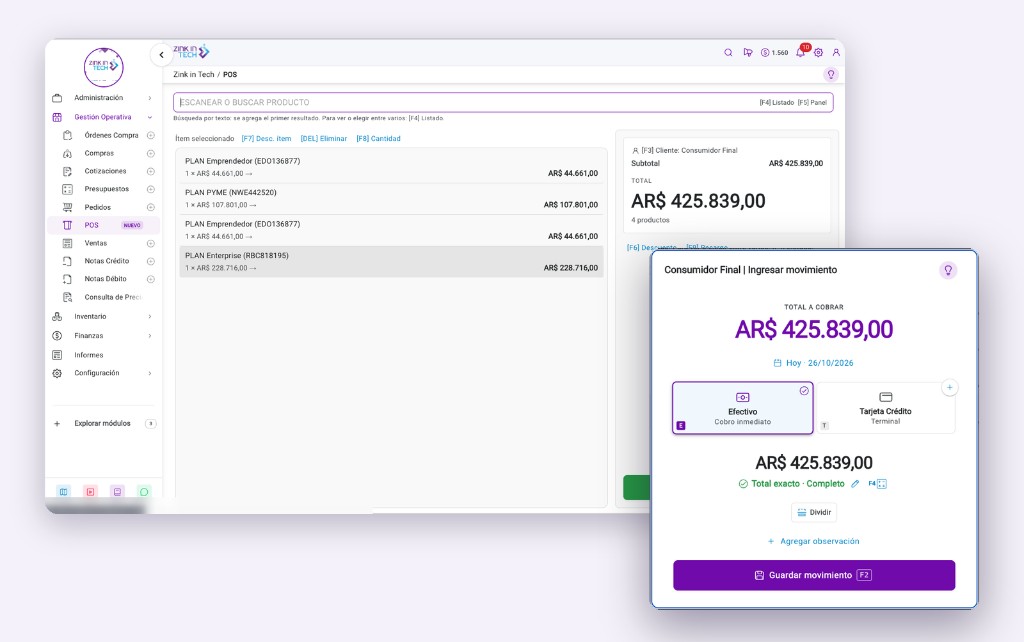The width and height of the screenshot is (1024, 642).
Task: Open the POS menu item
Action: tap(103, 225)
